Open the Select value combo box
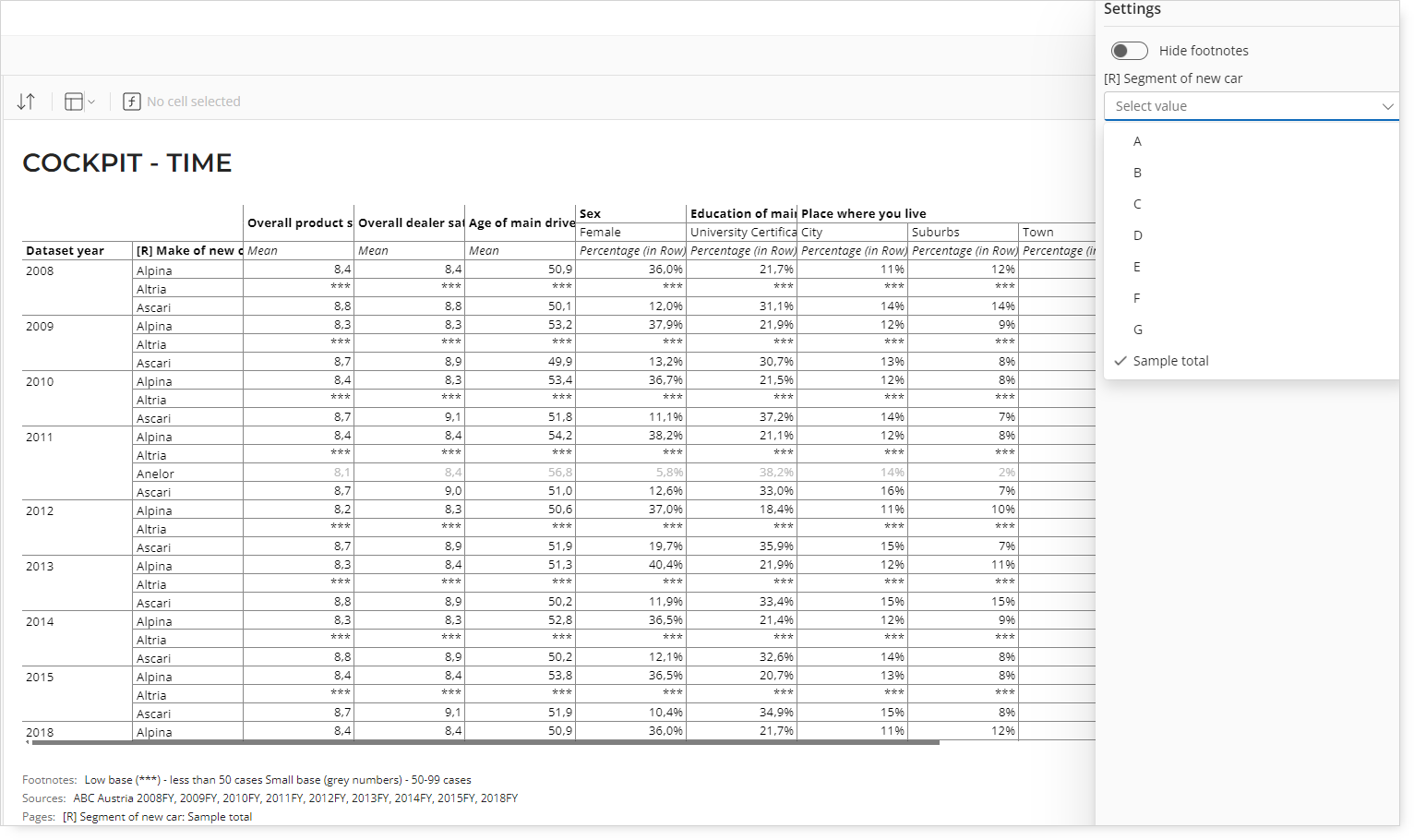Viewport: 1414px width, 840px height. [1252, 106]
